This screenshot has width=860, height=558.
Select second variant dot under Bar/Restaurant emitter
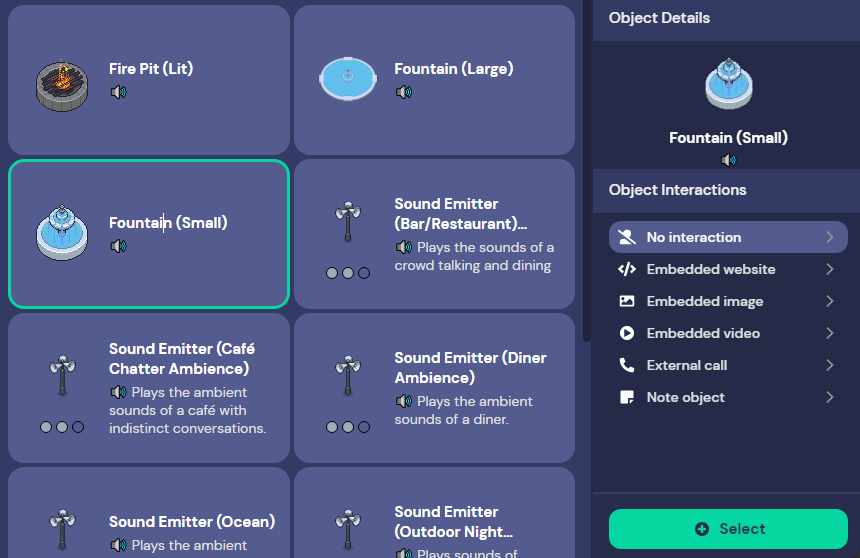coord(348,273)
